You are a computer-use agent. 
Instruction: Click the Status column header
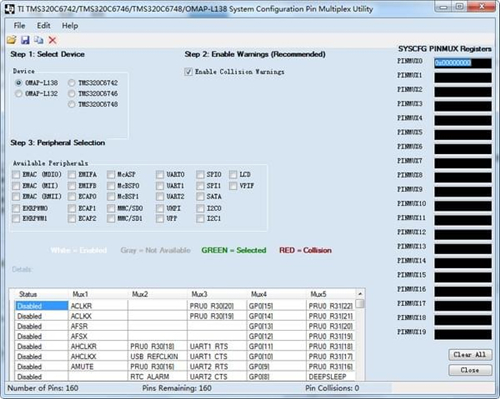[40, 294]
